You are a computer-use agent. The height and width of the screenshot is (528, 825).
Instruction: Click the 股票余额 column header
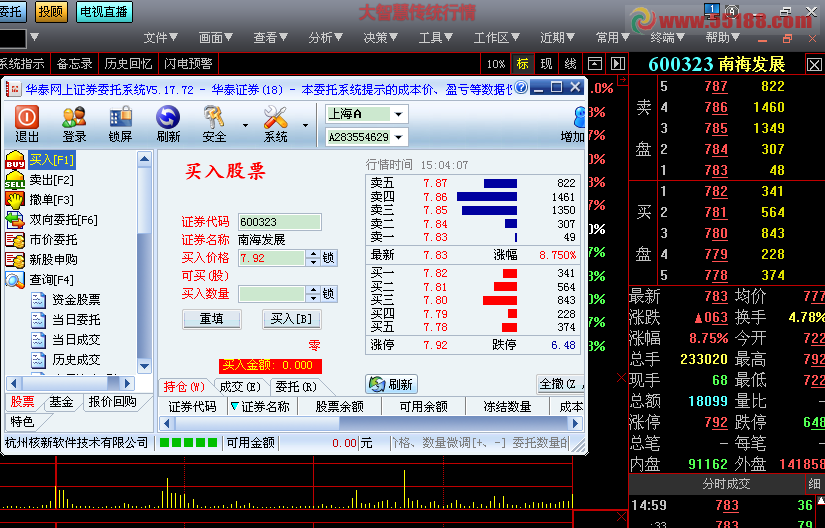pos(340,407)
